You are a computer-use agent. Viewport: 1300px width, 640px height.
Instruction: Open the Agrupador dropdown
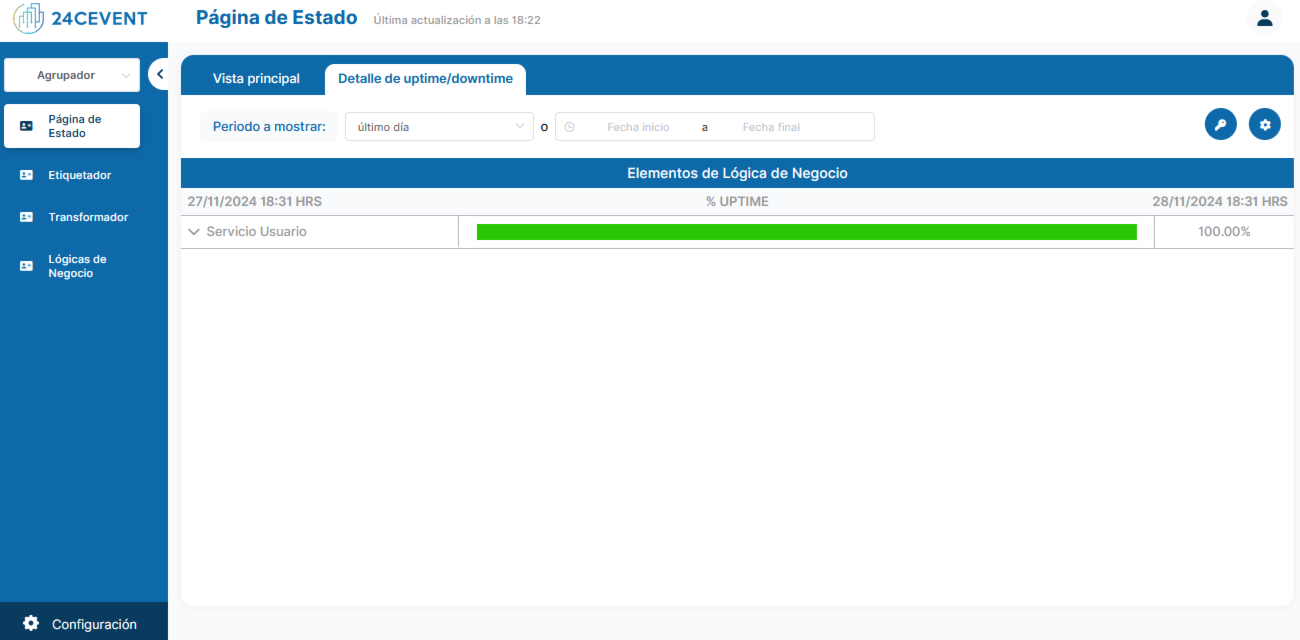71,75
